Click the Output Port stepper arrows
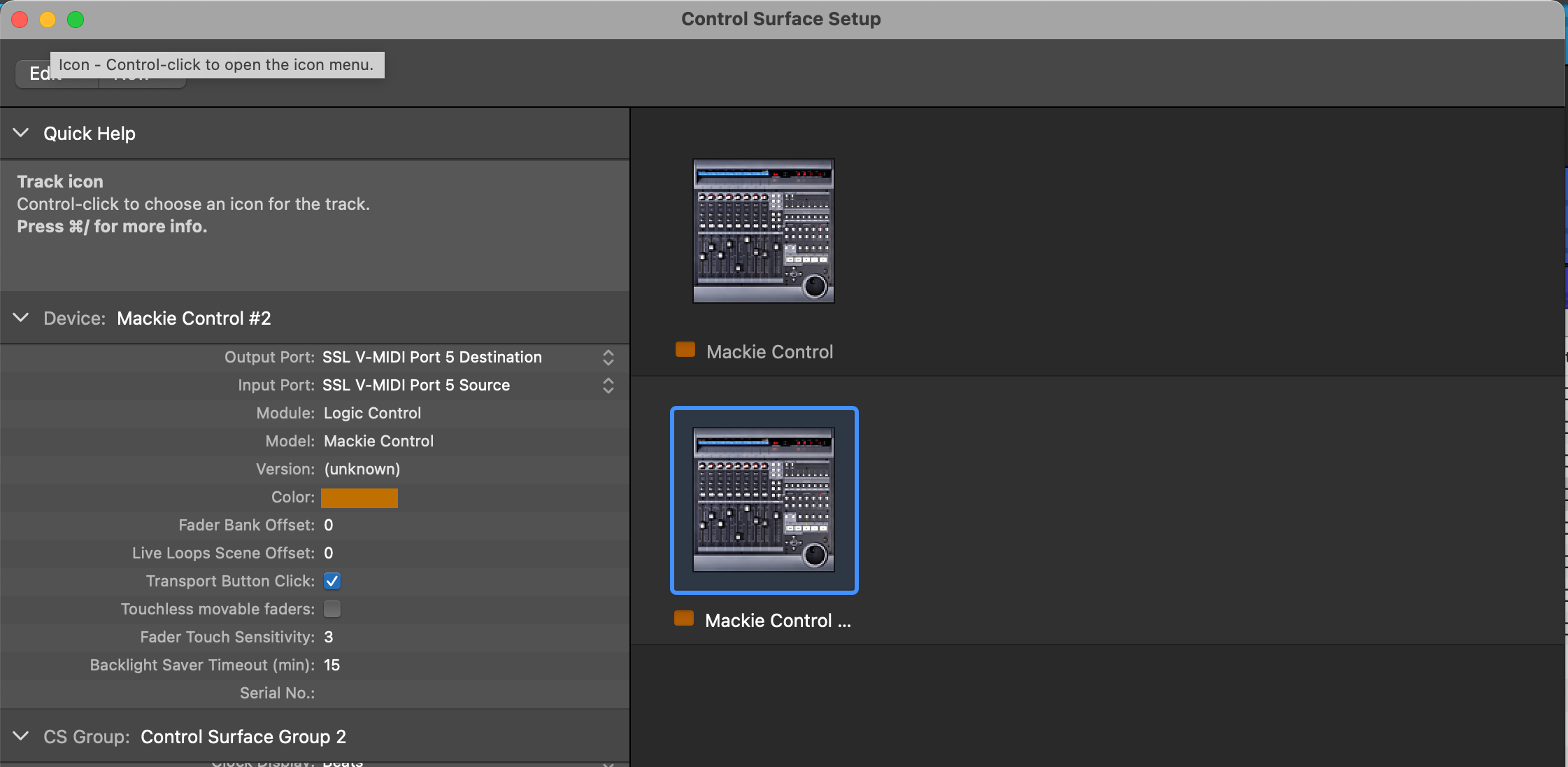Screen dimensions: 1568x767 [x=608, y=358]
